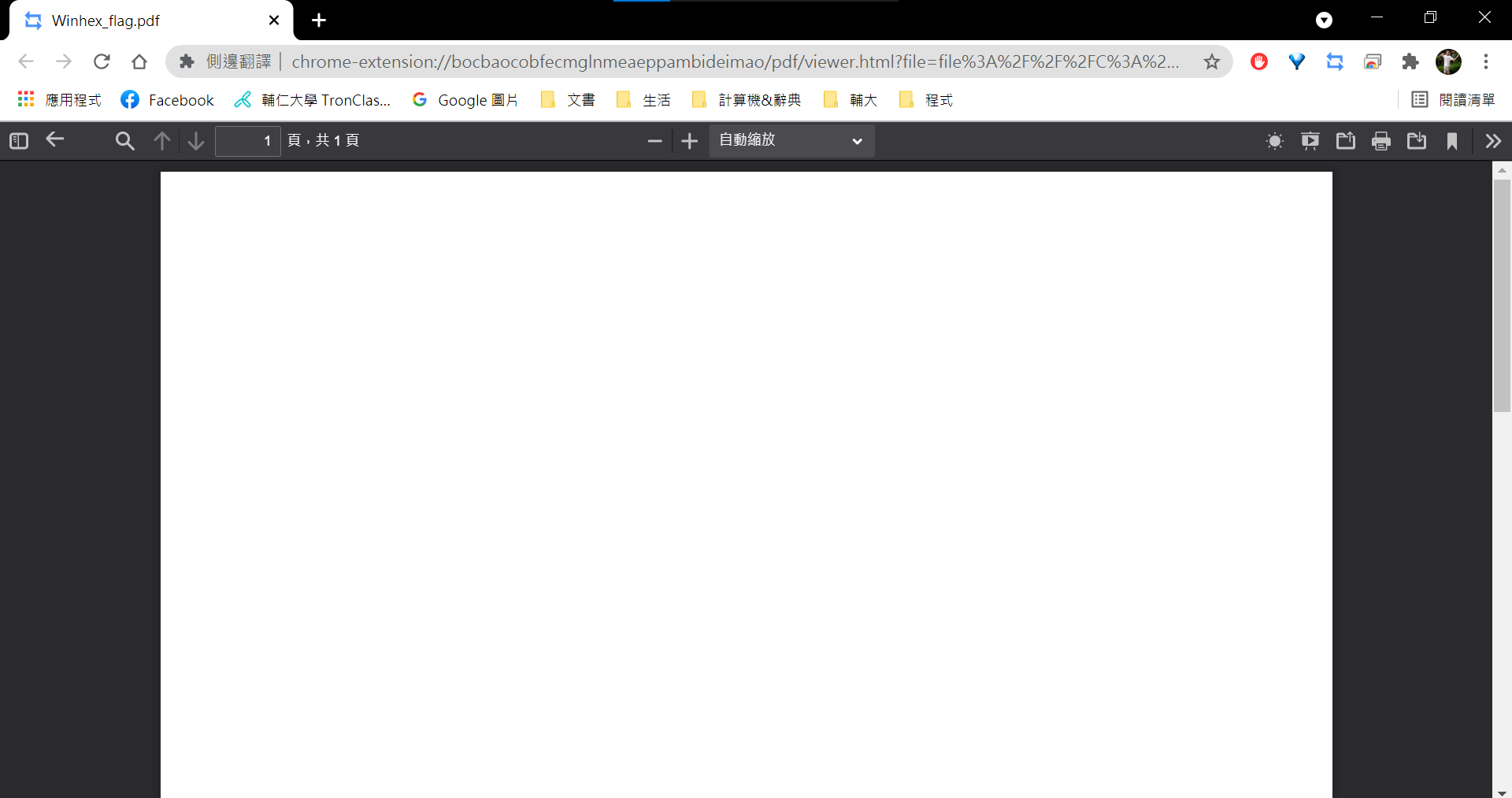Bookmark this page with the star

point(1212,61)
